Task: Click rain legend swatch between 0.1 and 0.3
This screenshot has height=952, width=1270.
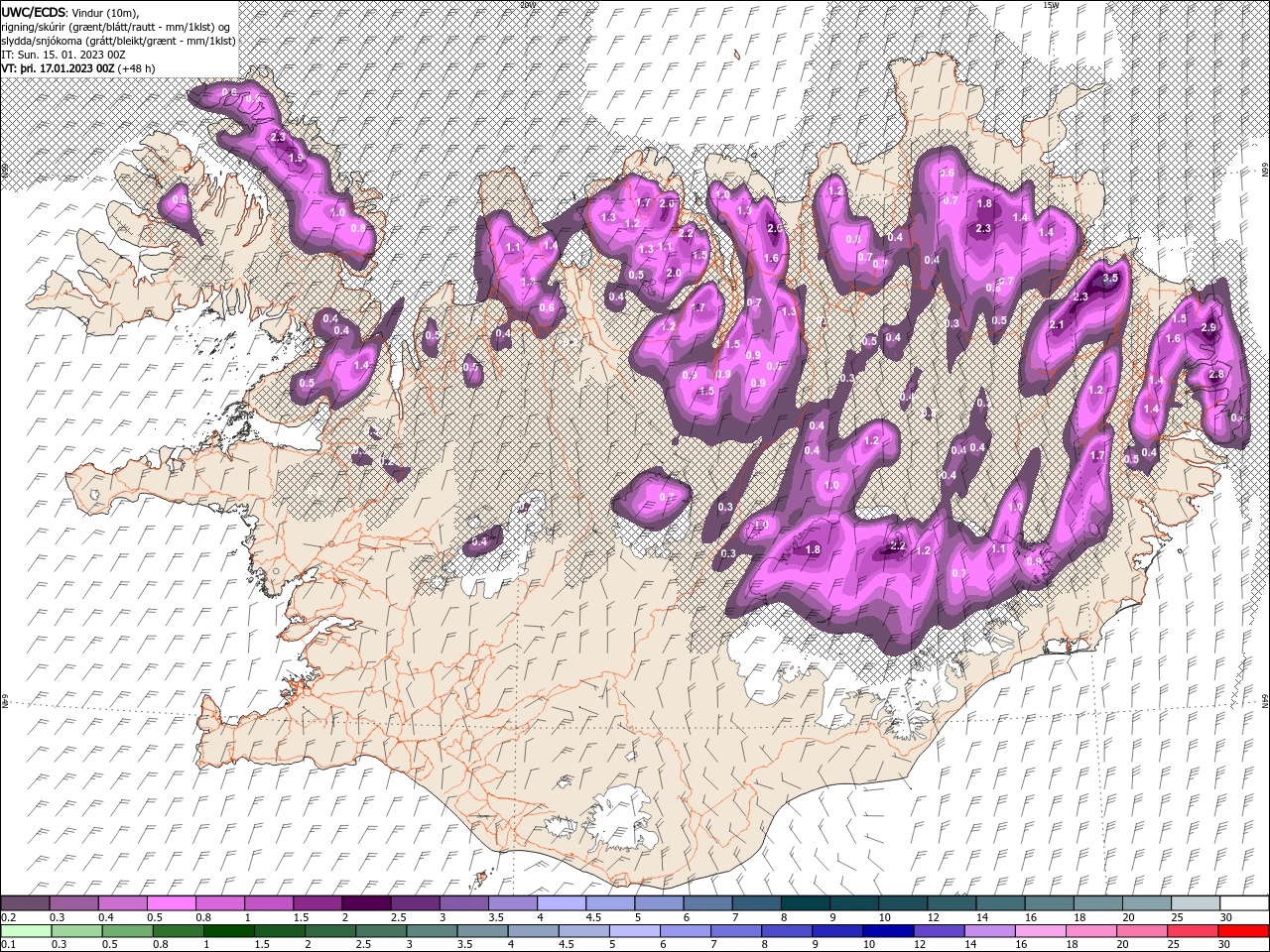Action: pyautogui.click(x=25, y=931)
